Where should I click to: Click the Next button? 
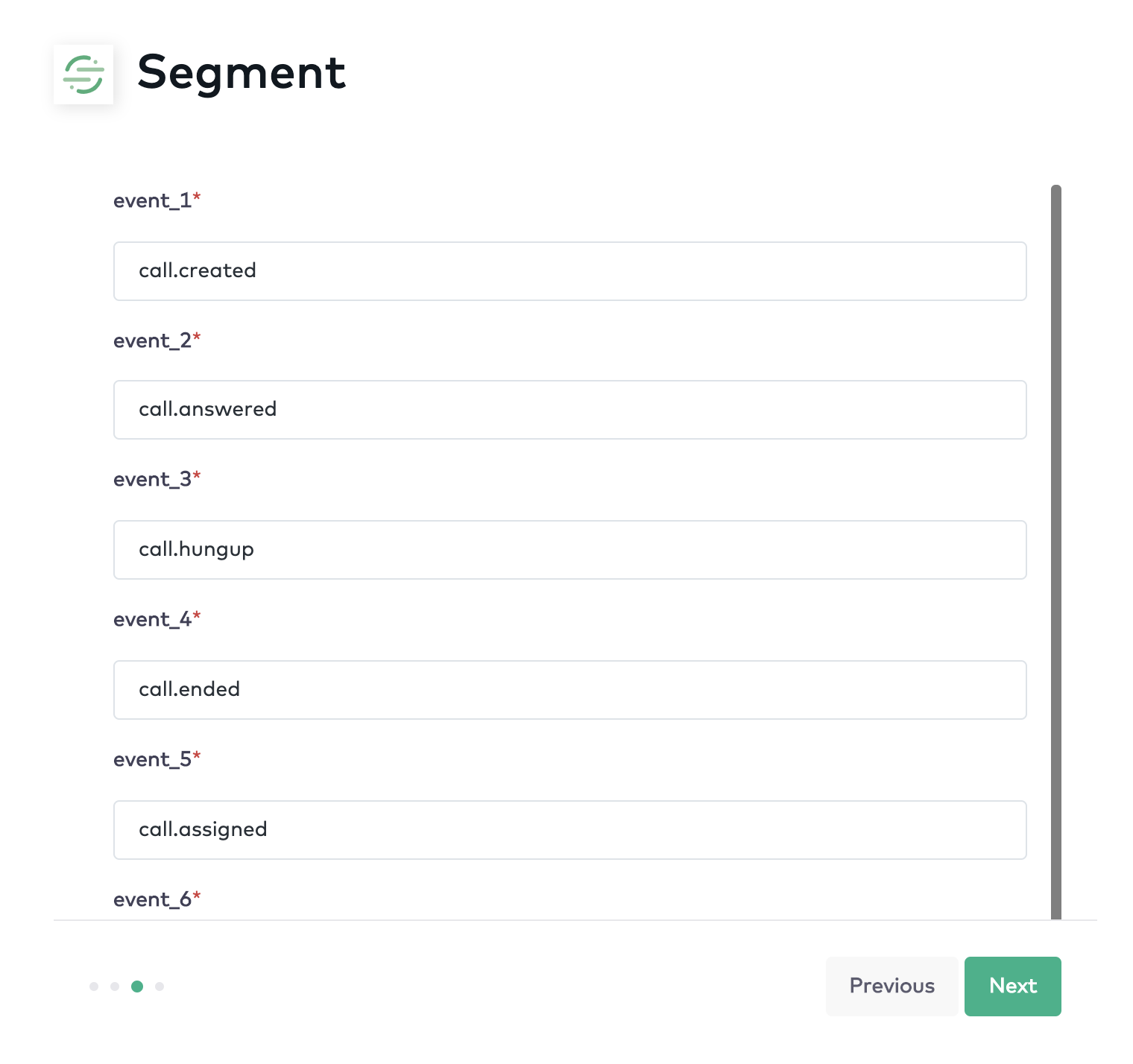[x=1012, y=986]
